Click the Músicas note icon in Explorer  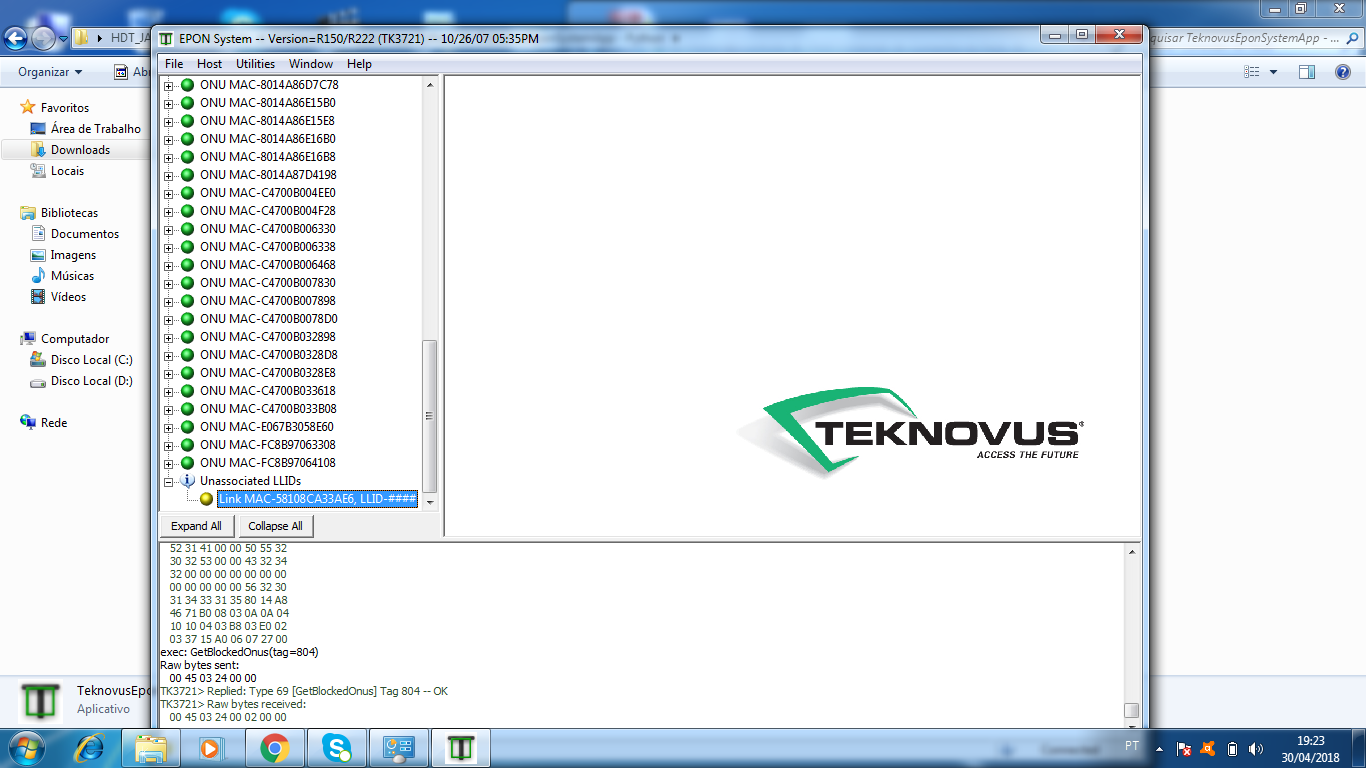coord(38,275)
